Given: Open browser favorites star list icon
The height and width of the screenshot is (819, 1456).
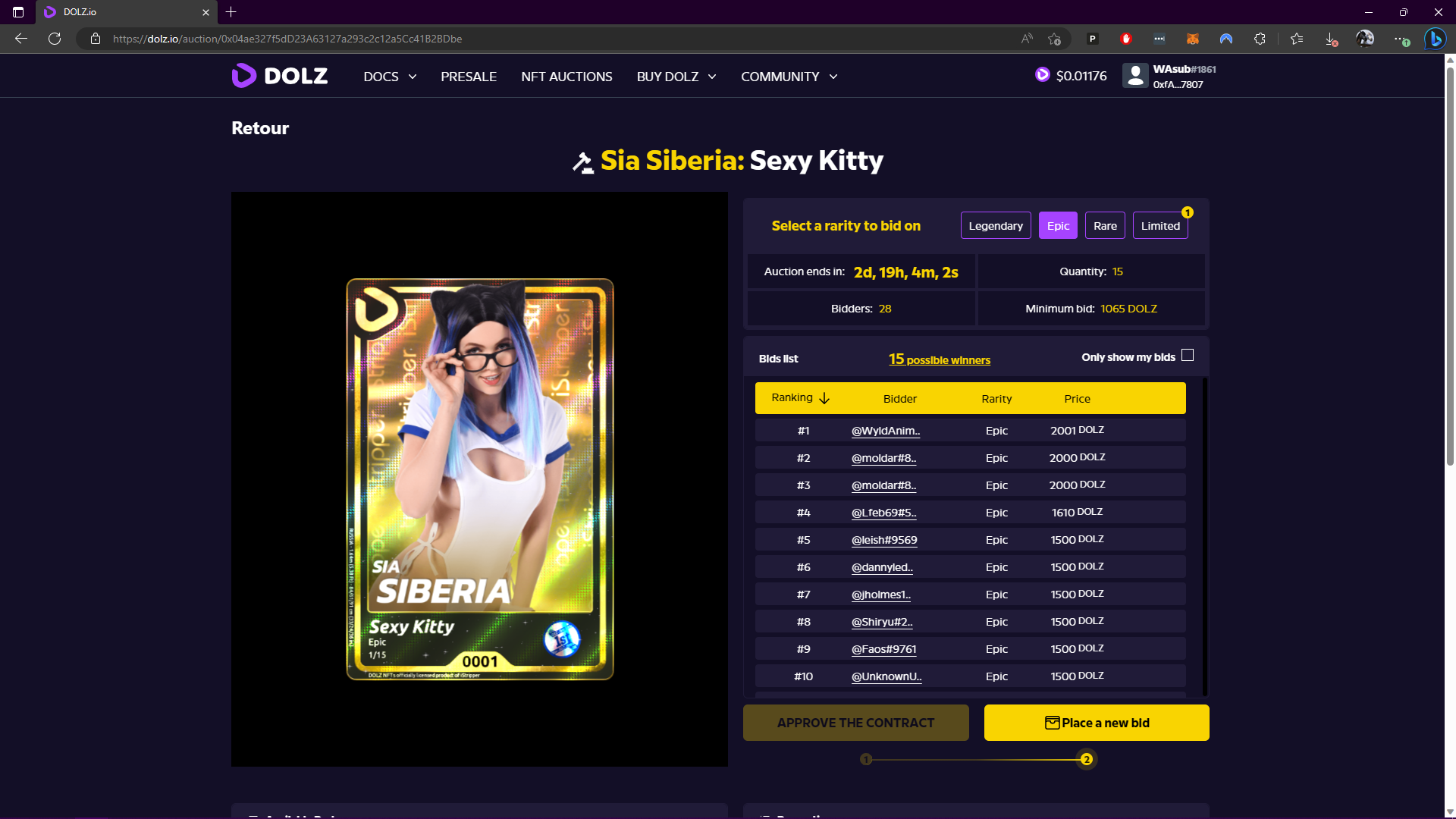Looking at the screenshot, I should coord(1297,39).
